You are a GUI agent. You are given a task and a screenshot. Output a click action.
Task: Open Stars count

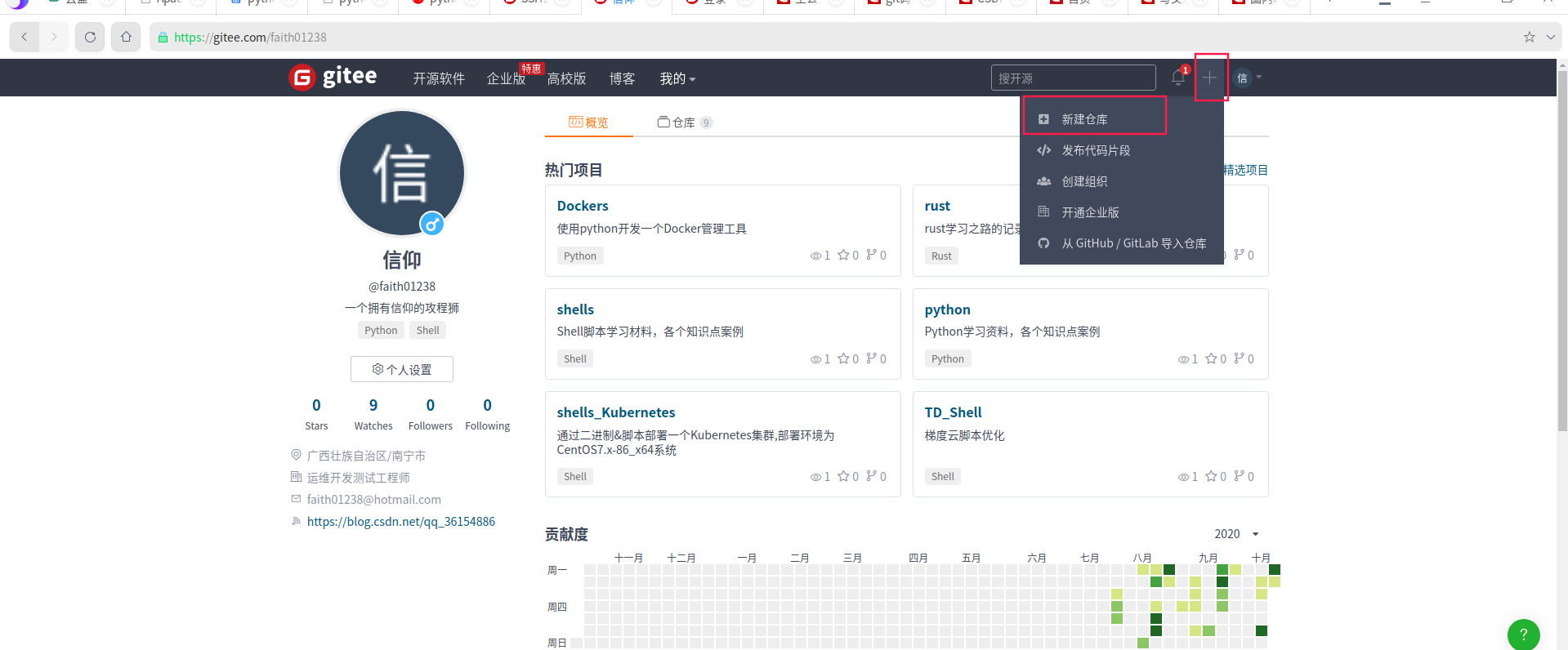pos(316,414)
